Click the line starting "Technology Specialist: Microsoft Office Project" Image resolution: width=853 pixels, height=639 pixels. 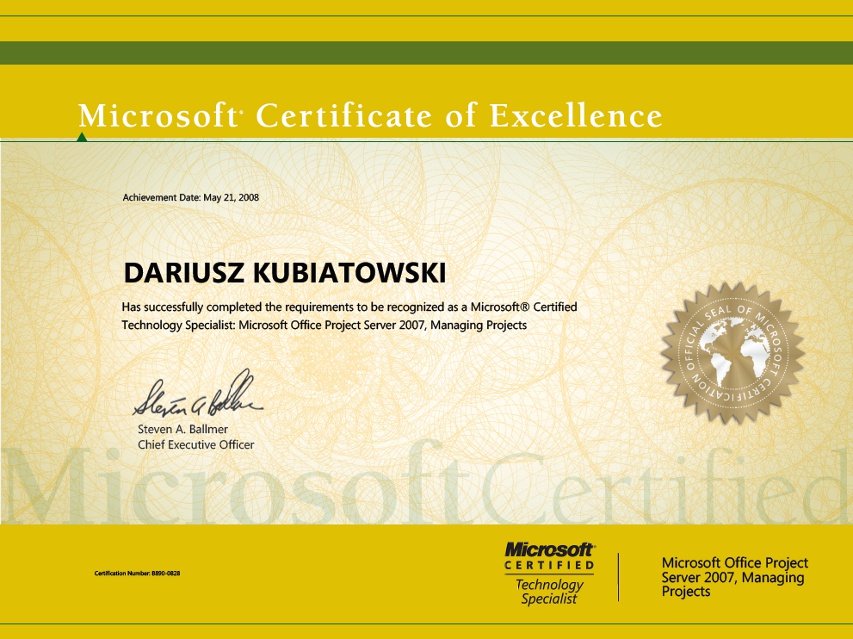tap(324, 325)
